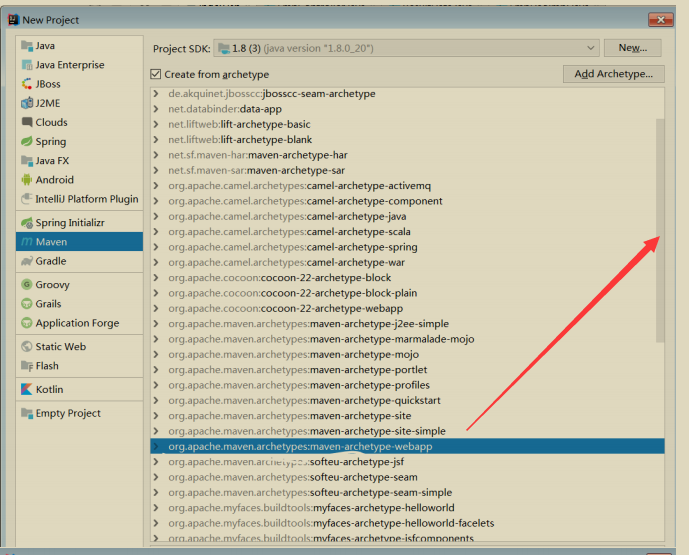Click the Java FX icon

tap(27, 161)
